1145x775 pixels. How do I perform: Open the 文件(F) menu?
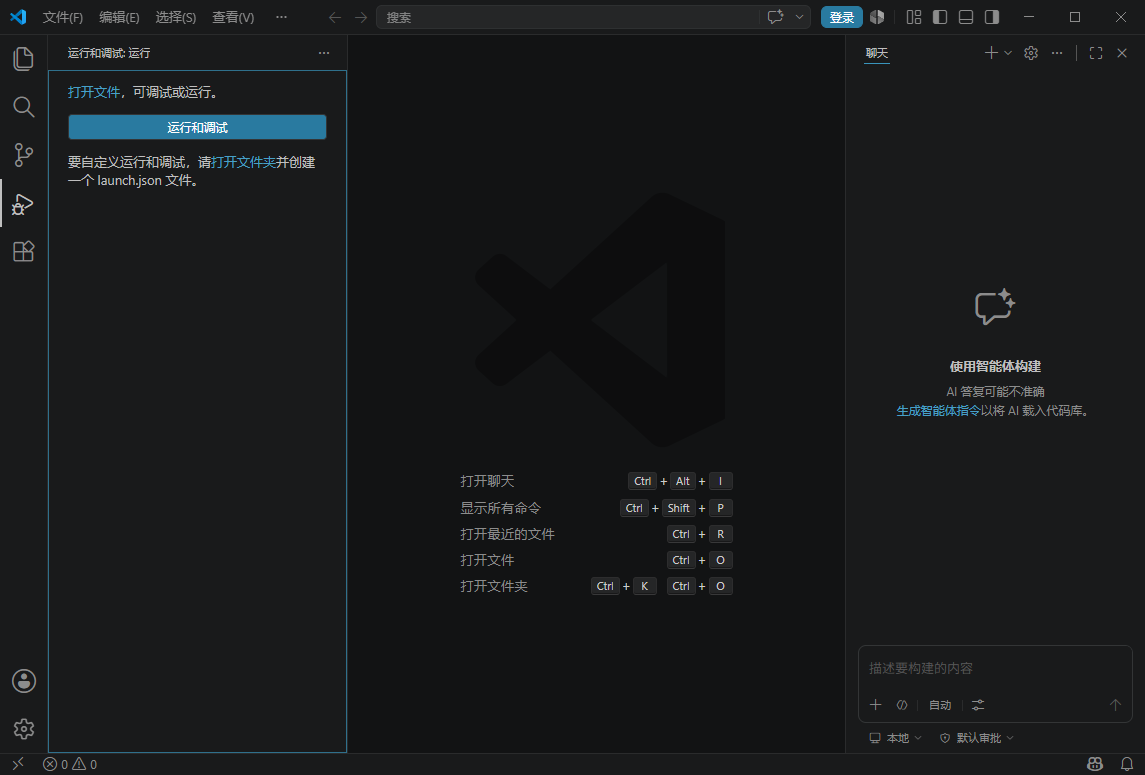click(62, 17)
